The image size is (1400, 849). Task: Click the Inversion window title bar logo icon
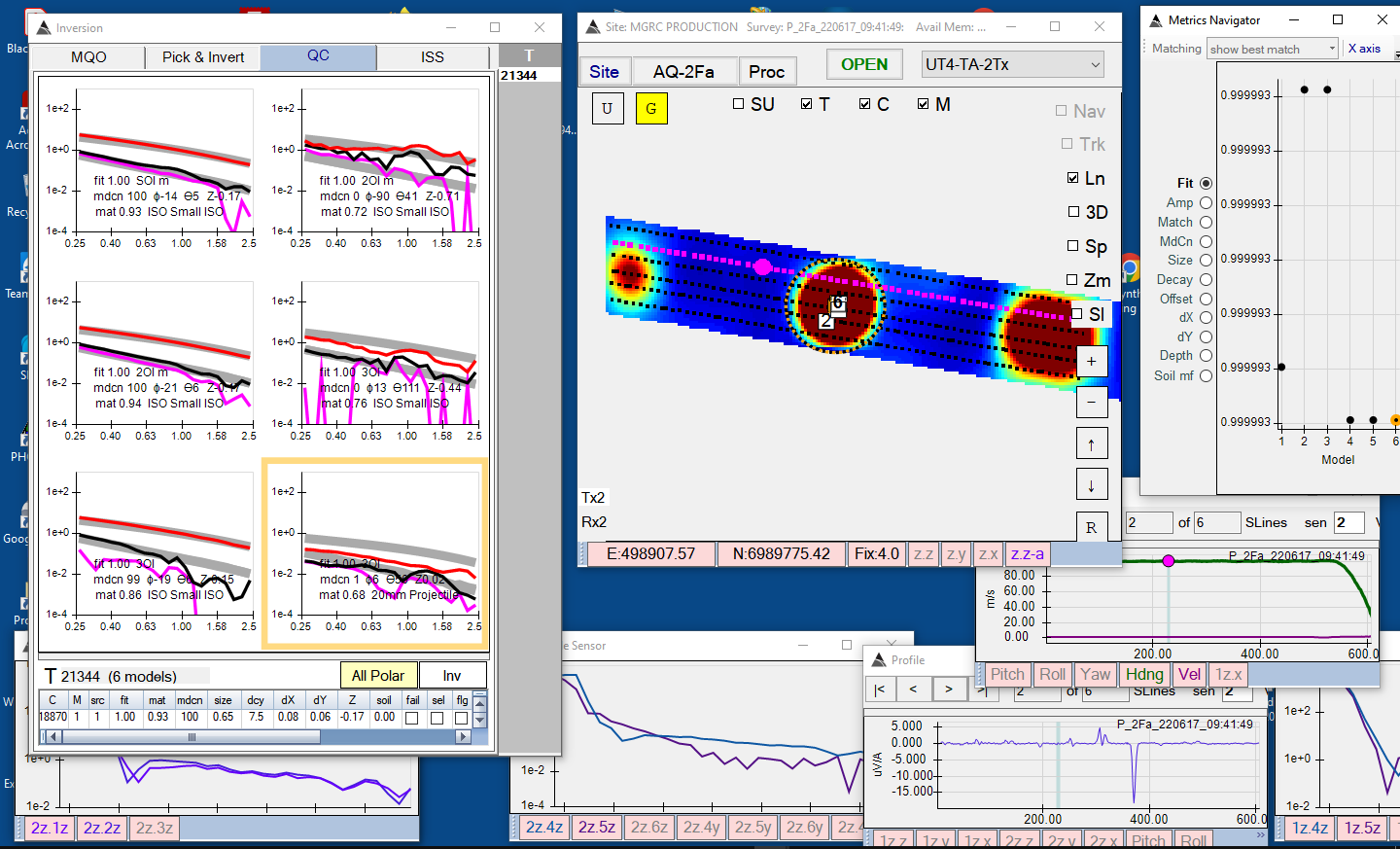tap(44, 27)
